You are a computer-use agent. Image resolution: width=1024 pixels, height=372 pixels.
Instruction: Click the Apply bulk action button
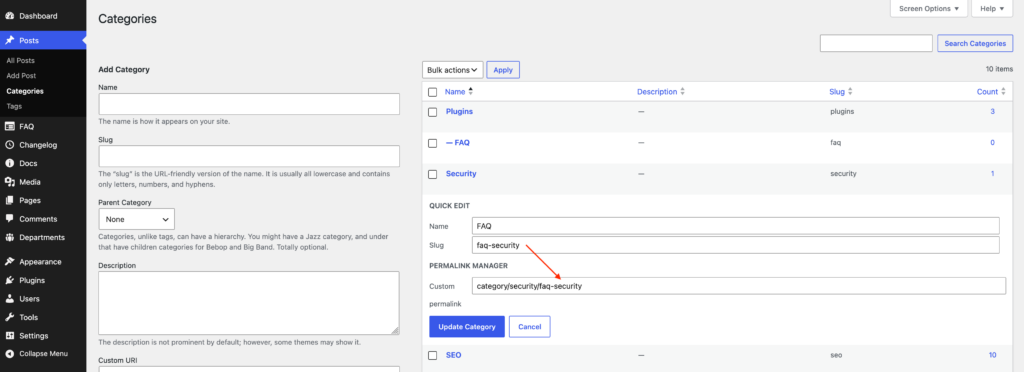[503, 70]
